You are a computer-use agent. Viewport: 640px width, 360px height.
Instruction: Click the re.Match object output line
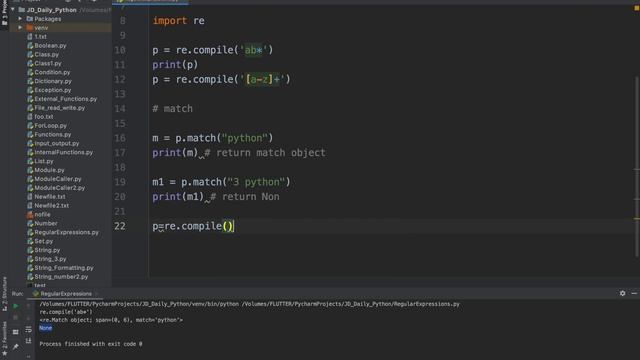tap(111, 320)
